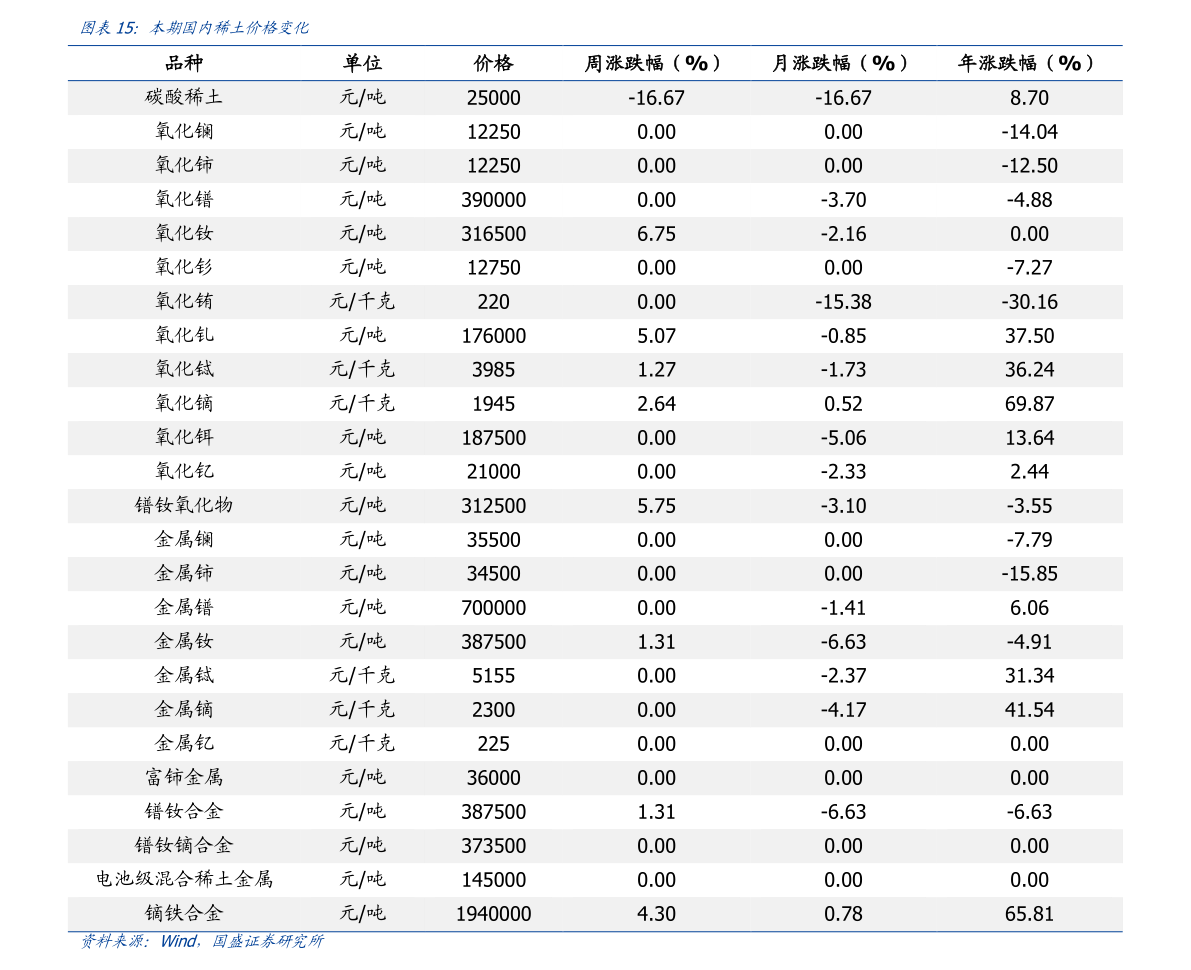This screenshot has height=970, width=1191.
Task: Click the source note 资料来源 Wind
Action: pos(201,941)
